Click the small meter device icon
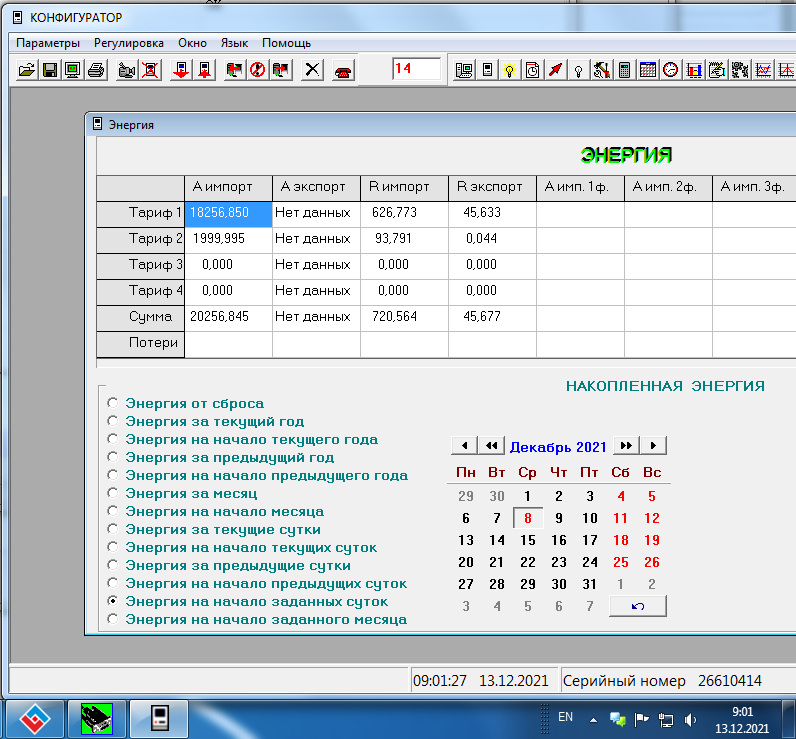The width and height of the screenshot is (796, 739). tap(487, 70)
